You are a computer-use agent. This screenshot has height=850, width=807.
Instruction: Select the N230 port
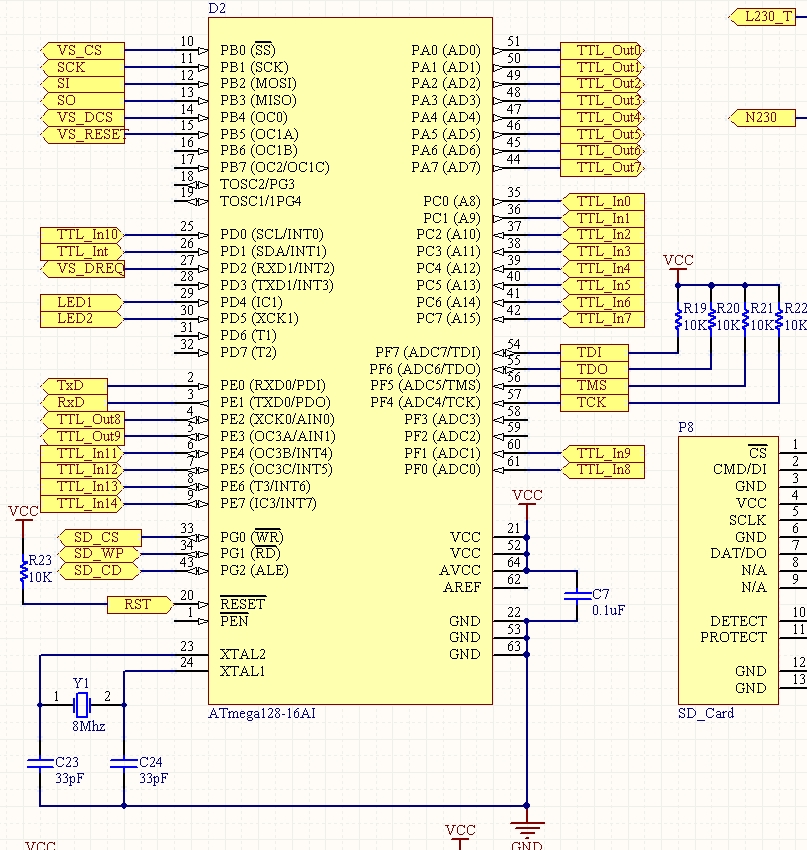coord(762,118)
